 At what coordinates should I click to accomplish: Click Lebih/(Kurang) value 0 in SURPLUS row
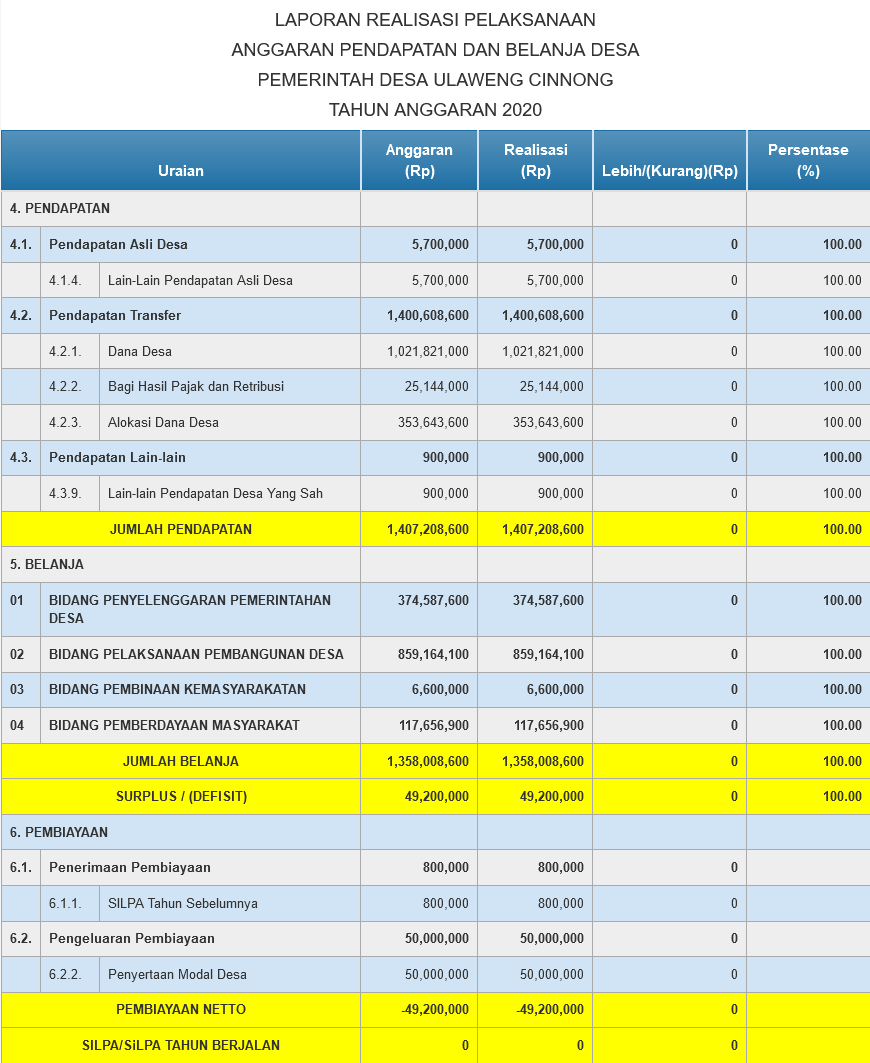[x=734, y=797]
